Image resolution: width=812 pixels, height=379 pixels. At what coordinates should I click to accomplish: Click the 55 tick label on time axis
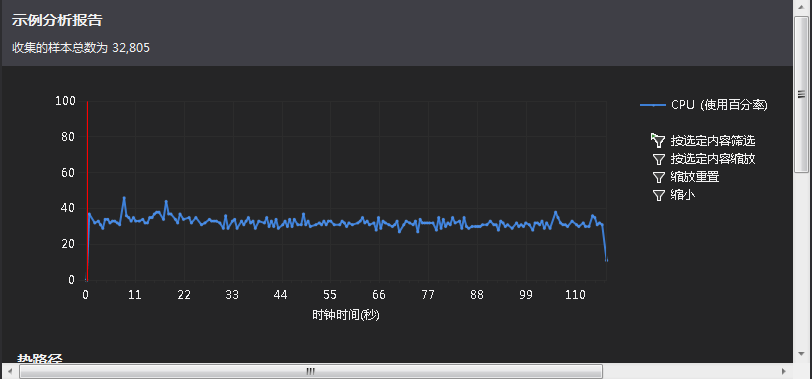pos(330,295)
